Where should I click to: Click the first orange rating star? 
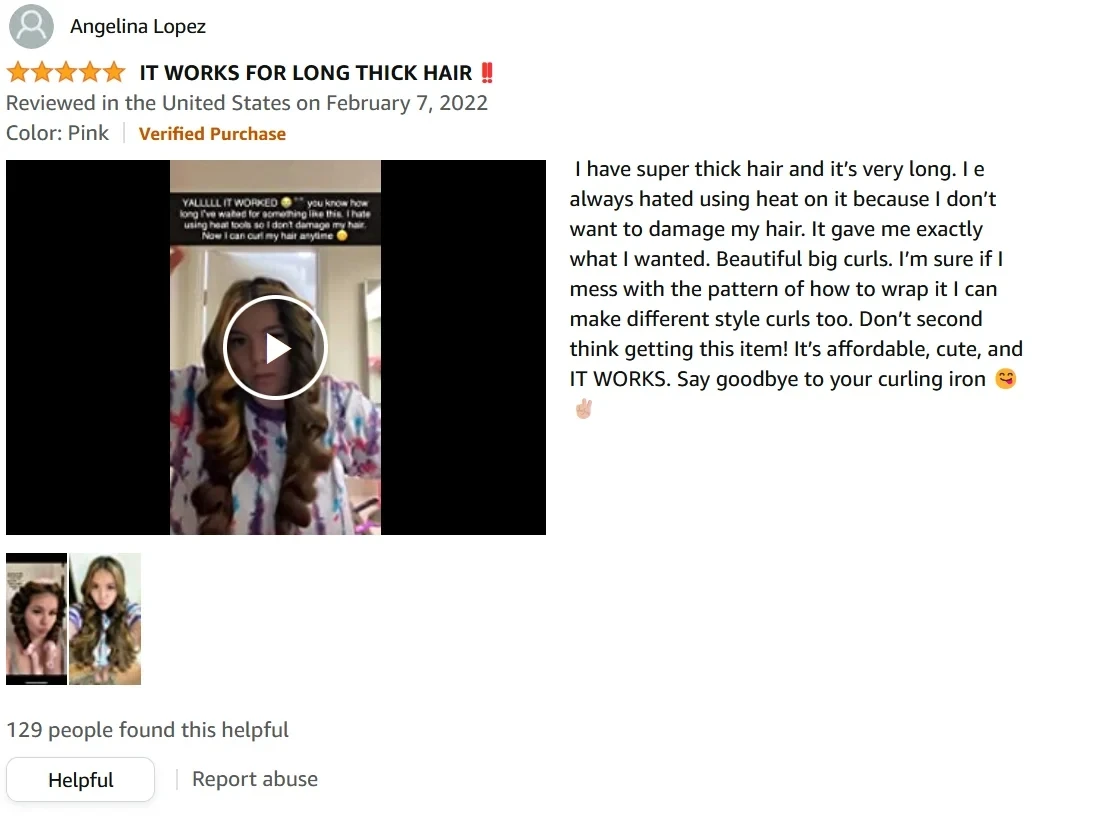pyautogui.click(x=18, y=72)
